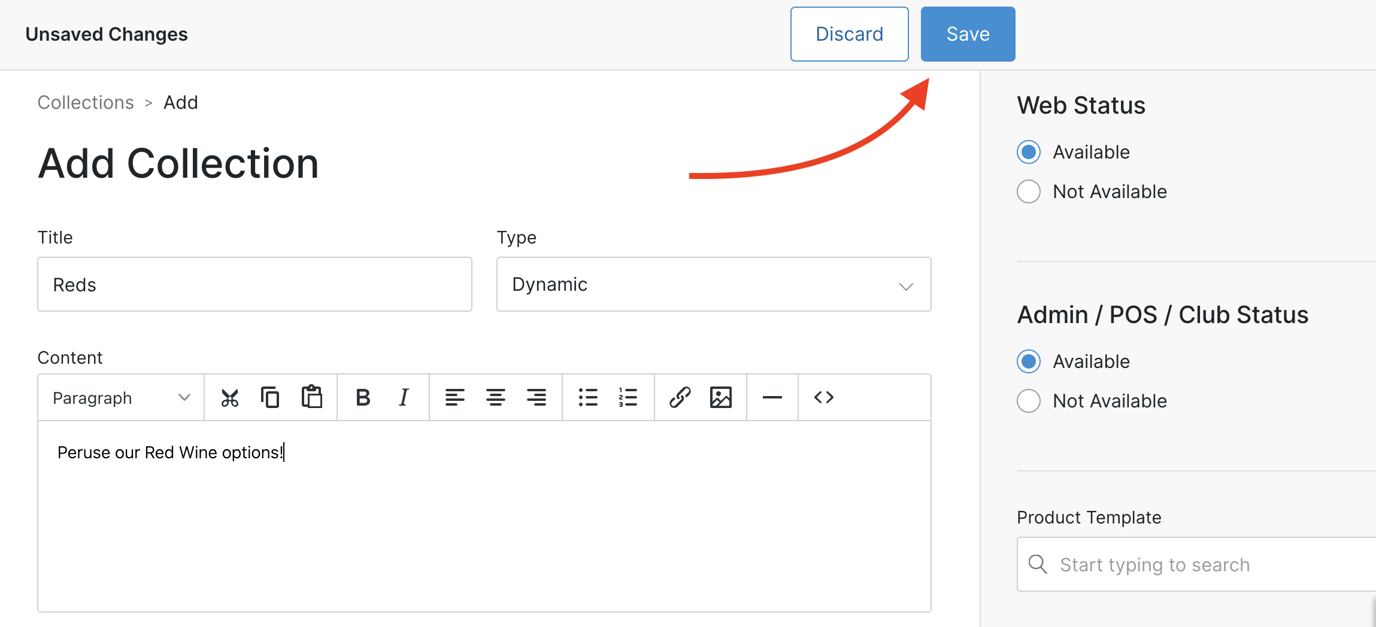Insert a numbered list in the editor
The height and width of the screenshot is (627, 1376).
(x=628, y=397)
